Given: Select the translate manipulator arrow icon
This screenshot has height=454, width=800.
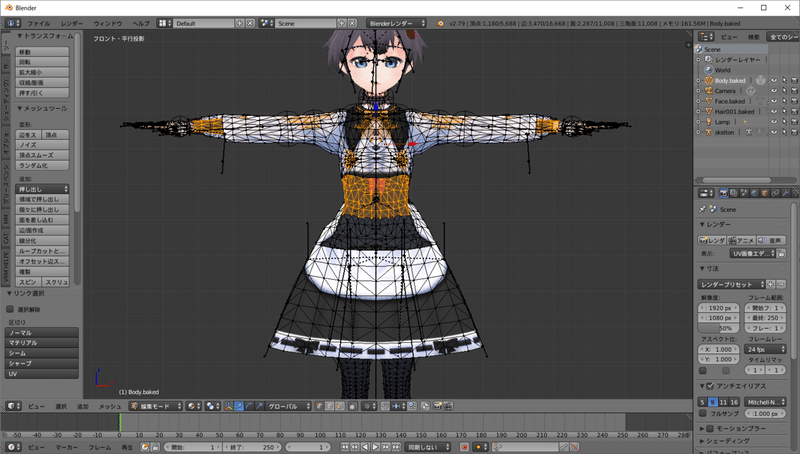Looking at the screenshot, I should [239, 406].
